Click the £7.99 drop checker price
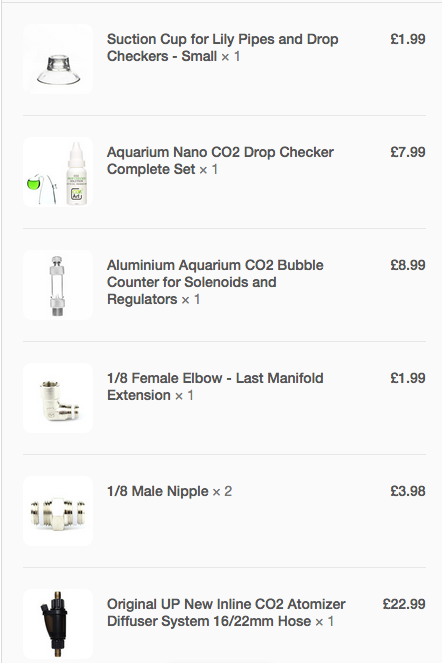Viewport: 442px width, 663px height. coord(408,152)
